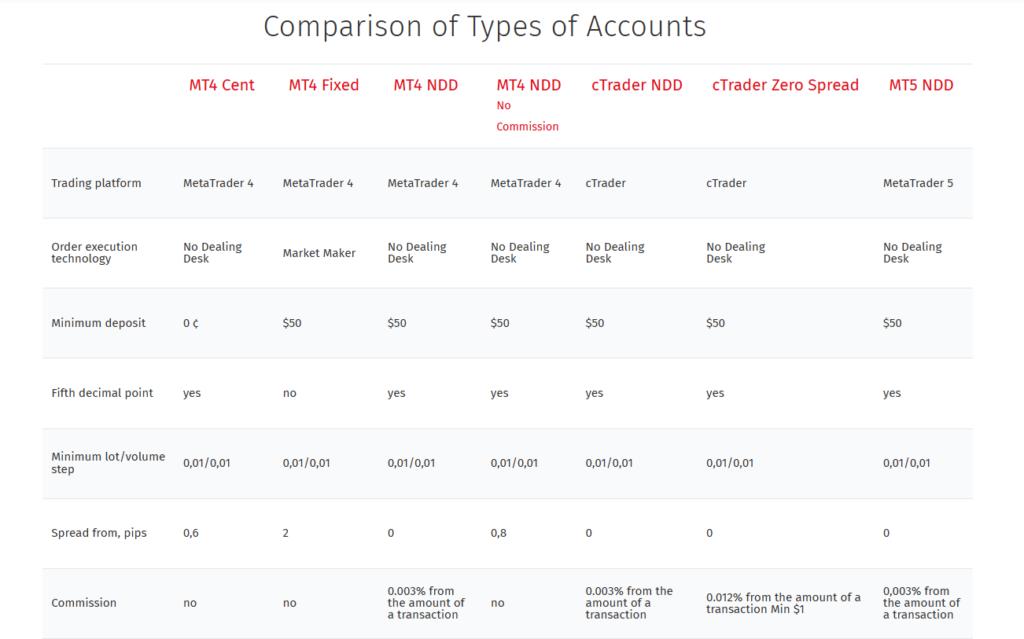1024x639 pixels.
Task: Select the '0,003% from the amount' MT5 commission
Action: [921, 602]
